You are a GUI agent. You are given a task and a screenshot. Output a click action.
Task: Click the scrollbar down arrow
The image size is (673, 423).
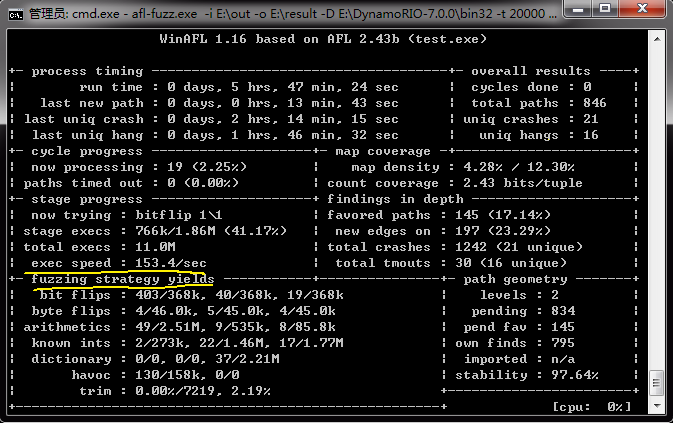[x=657, y=405]
